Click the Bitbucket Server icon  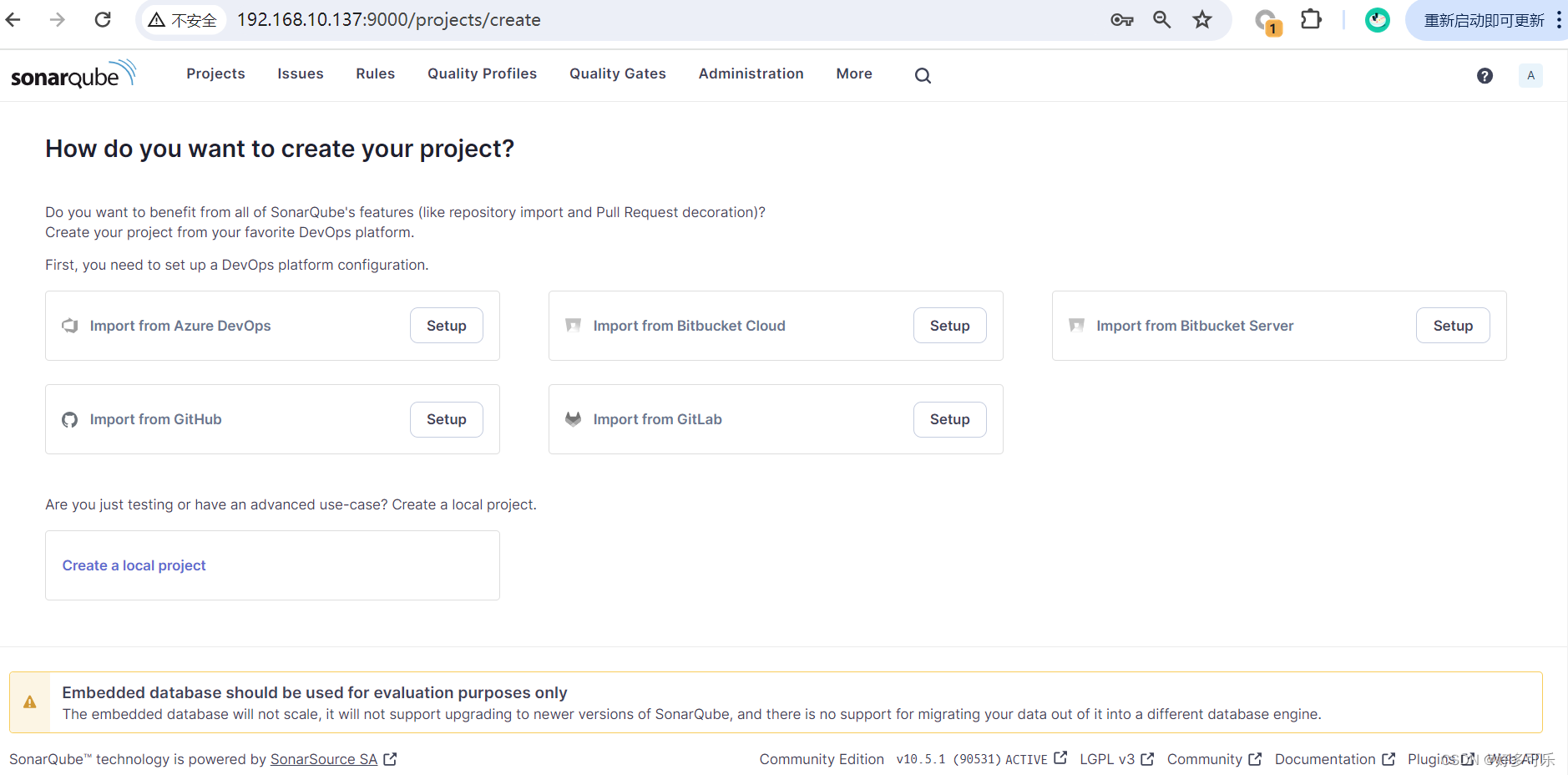(x=1076, y=325)
